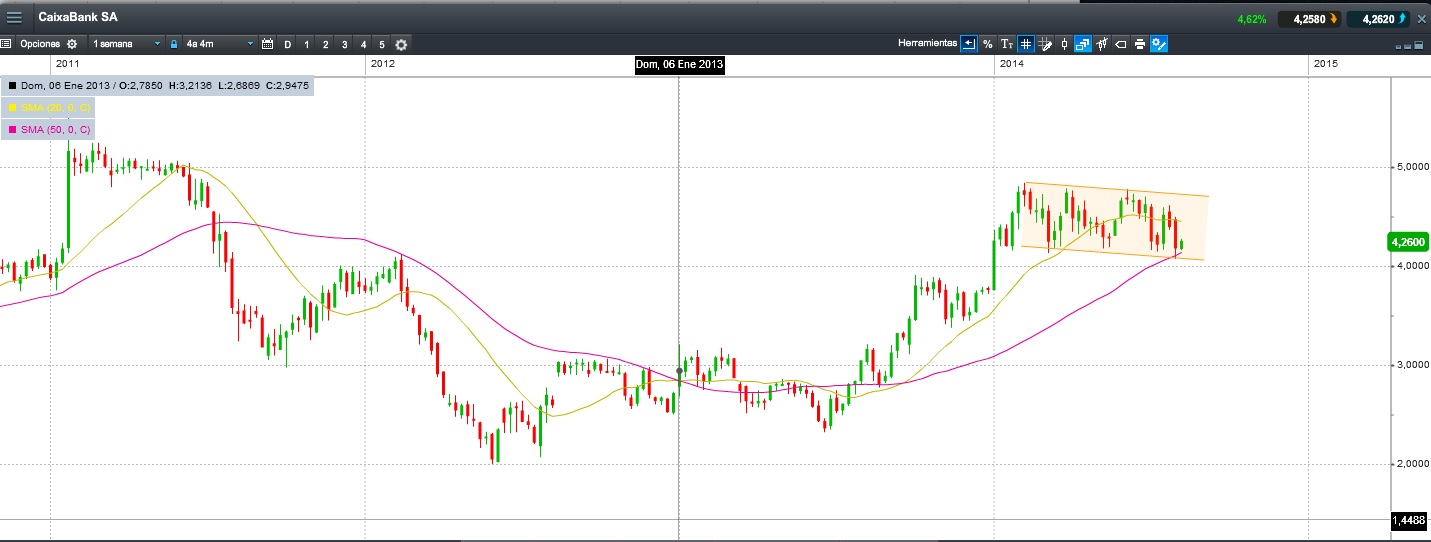
Task: Click the 1,4488 crosshair price label
Action: 1409,521
